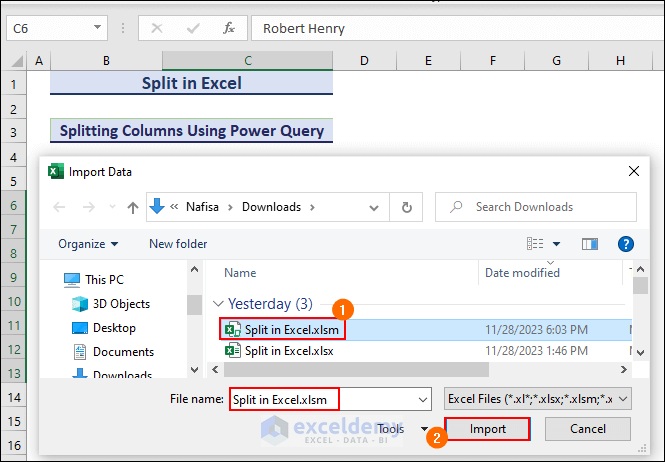Refresh the Downloads folder listing
Viewport: 665px width, 462px height.
[x=406, y=207]
